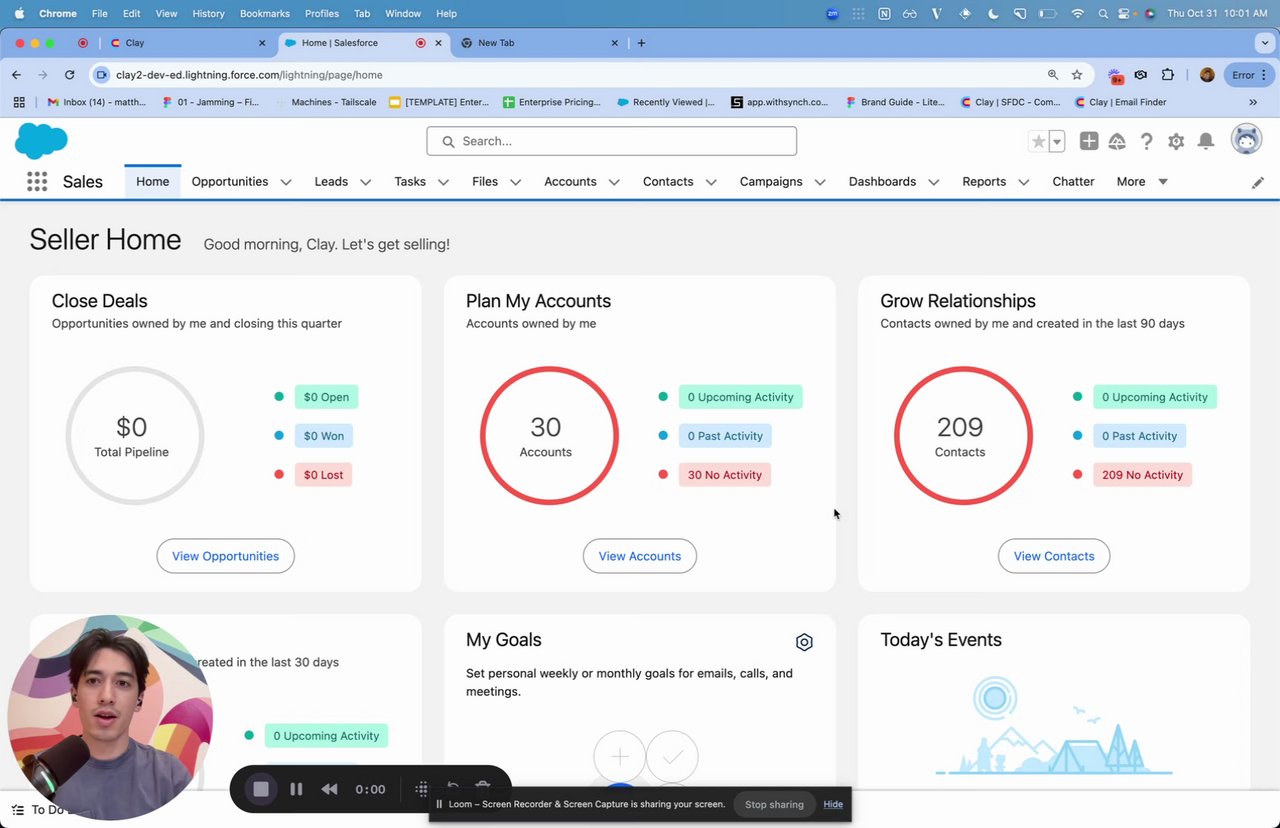Click the Salesforce Search field

click(612, 141)
